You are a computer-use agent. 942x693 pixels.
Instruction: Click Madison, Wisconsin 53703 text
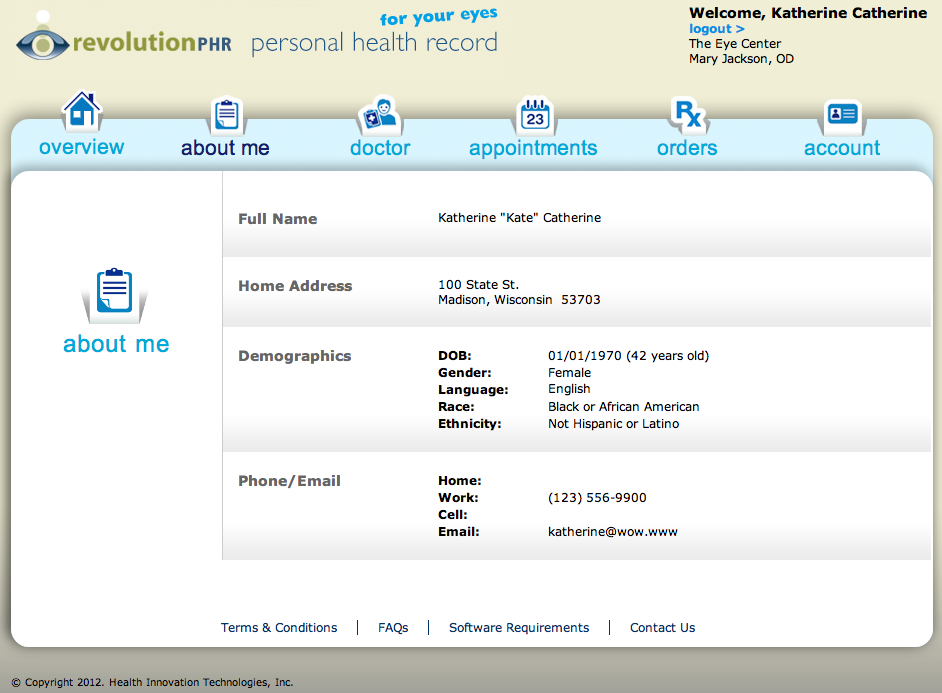click(x=519, y=300)
